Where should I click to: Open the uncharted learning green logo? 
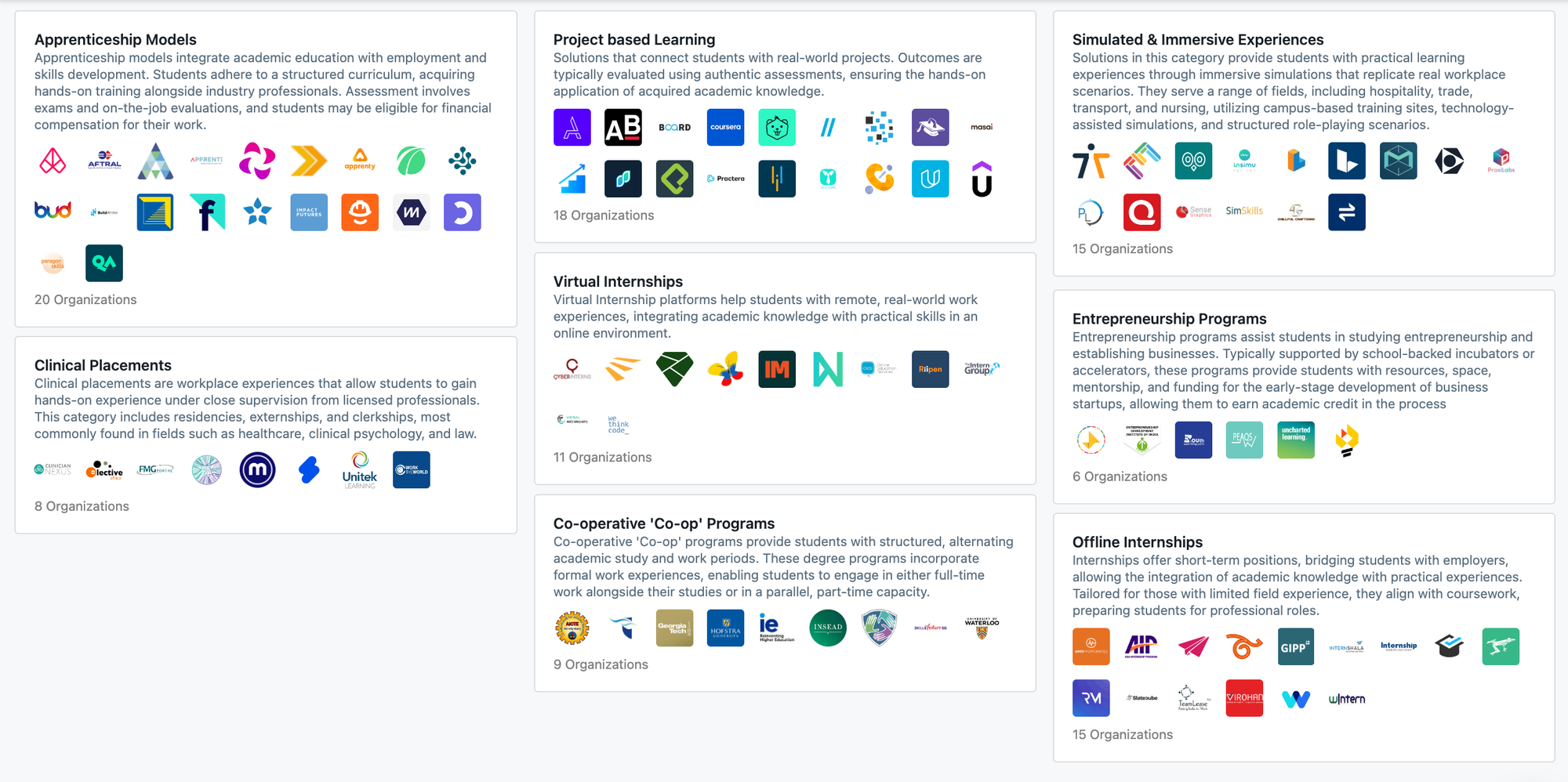coord(1296,440)
